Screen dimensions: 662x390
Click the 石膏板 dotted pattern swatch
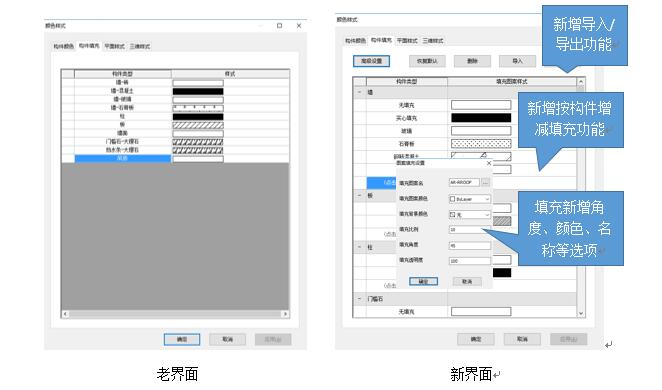tap(481, 144)
